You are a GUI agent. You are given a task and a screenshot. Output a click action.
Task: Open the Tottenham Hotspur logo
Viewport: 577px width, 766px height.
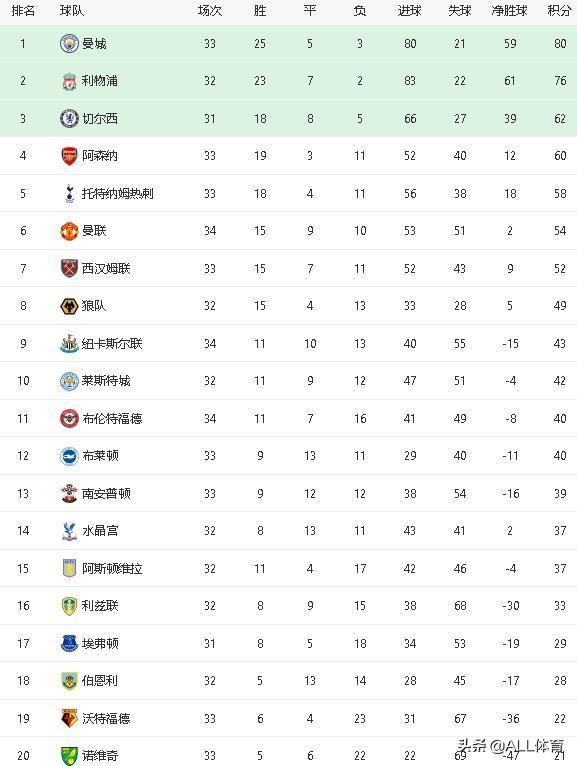(69, 193)
